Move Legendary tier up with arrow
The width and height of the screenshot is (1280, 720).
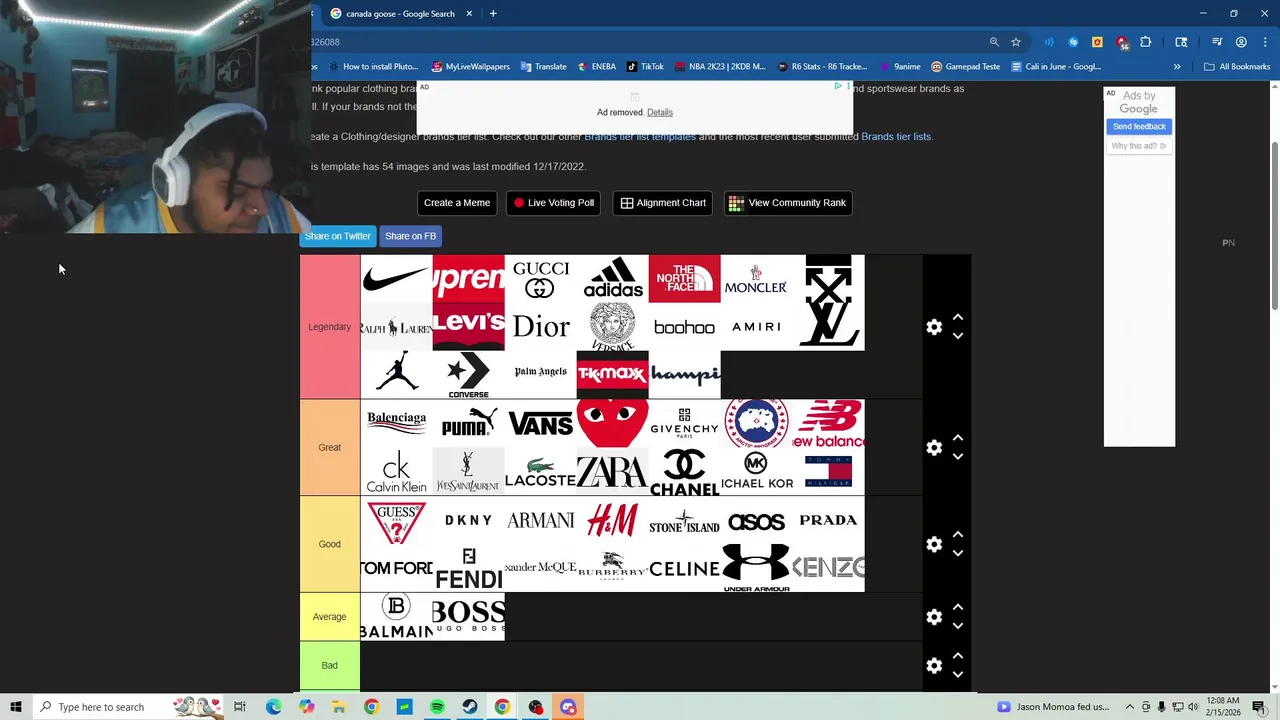(x=958, y=317)
